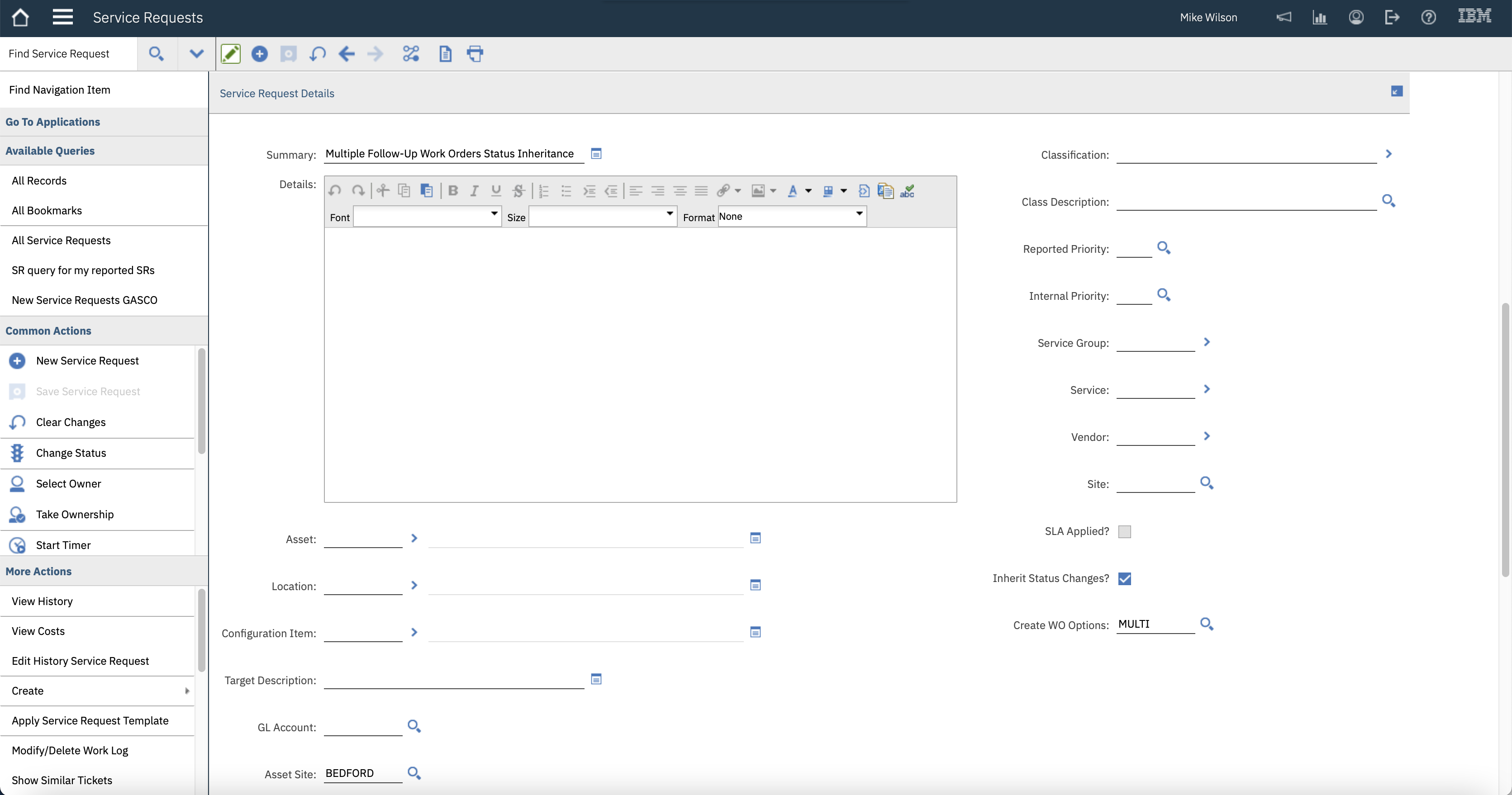Click Apply Service Request Template
This screenshot has width=1512, height=795.
coord(90,720)
